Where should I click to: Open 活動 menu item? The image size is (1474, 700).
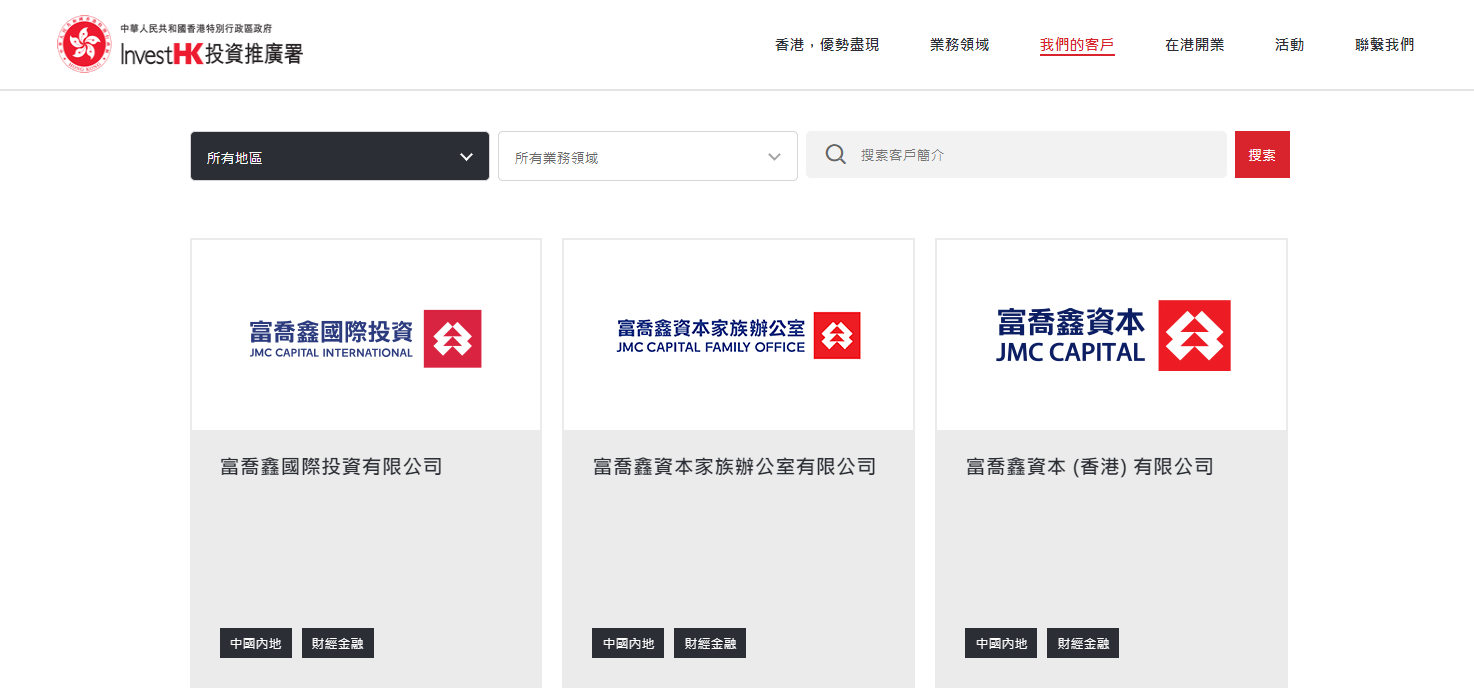(1289, 45)
